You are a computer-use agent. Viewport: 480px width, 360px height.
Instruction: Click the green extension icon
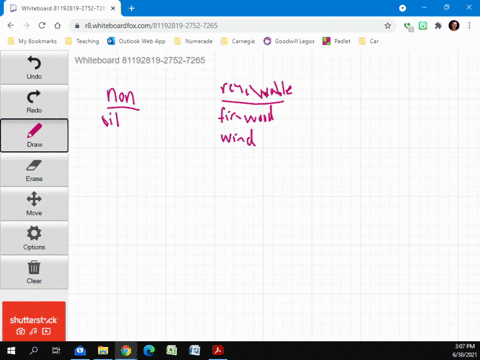pos(423,26)
